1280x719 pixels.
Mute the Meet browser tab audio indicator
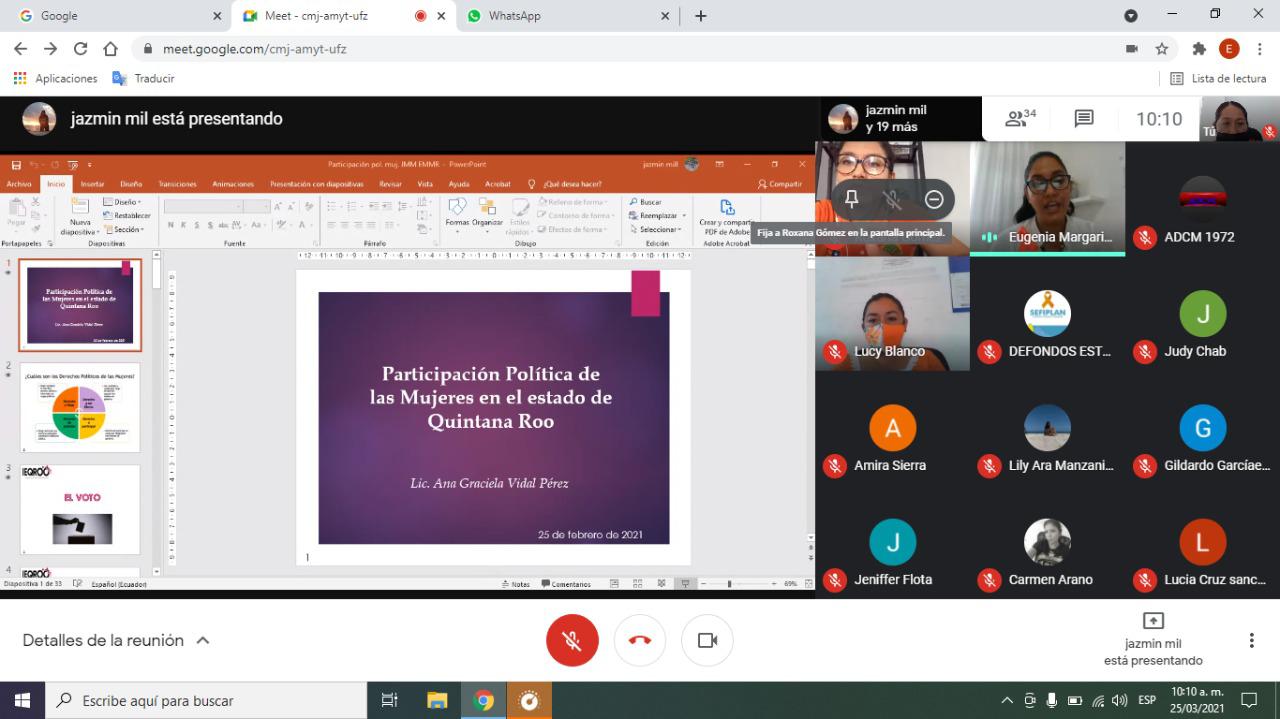pos(421,16)
